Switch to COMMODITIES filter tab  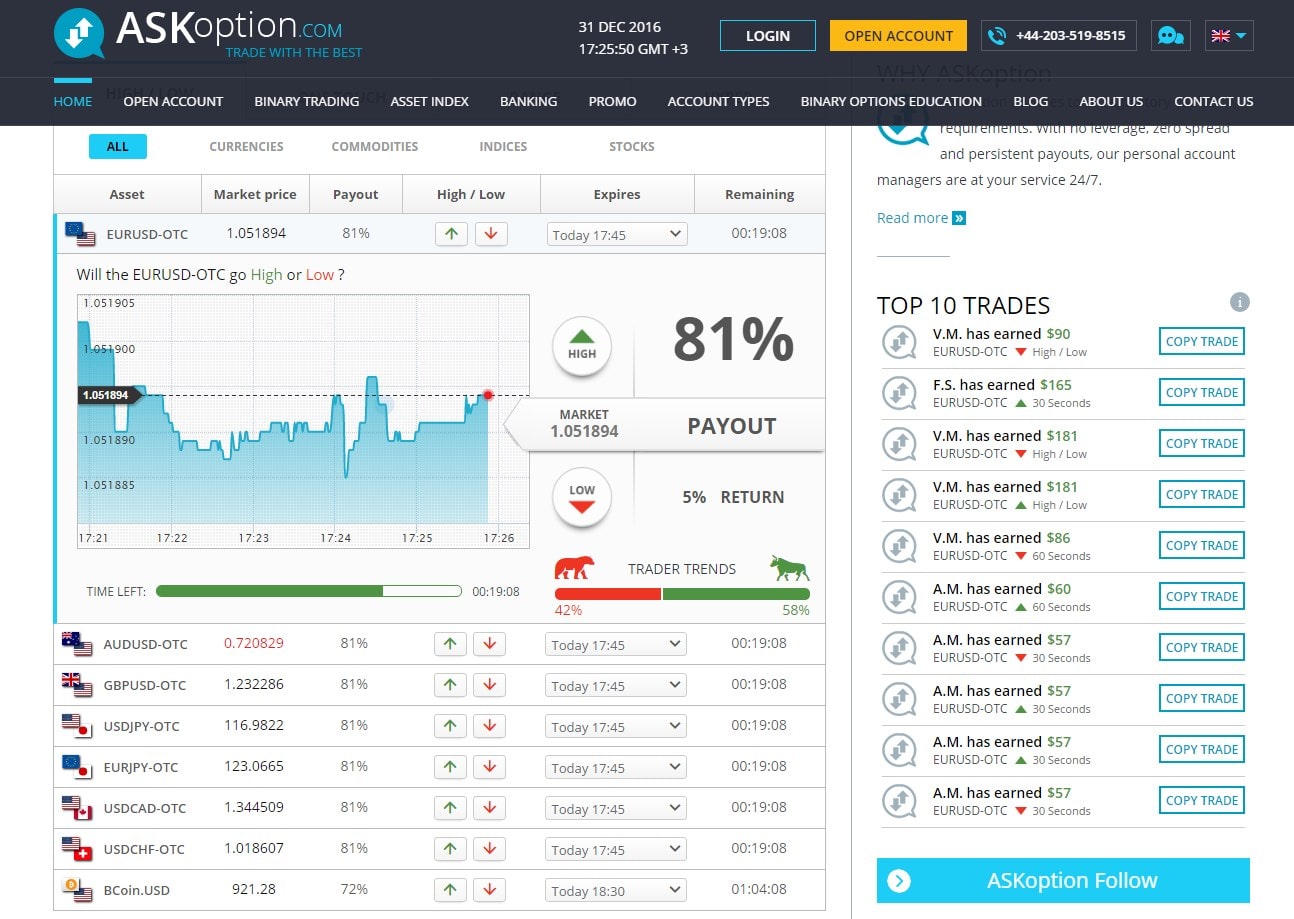[x=375, y=146]
